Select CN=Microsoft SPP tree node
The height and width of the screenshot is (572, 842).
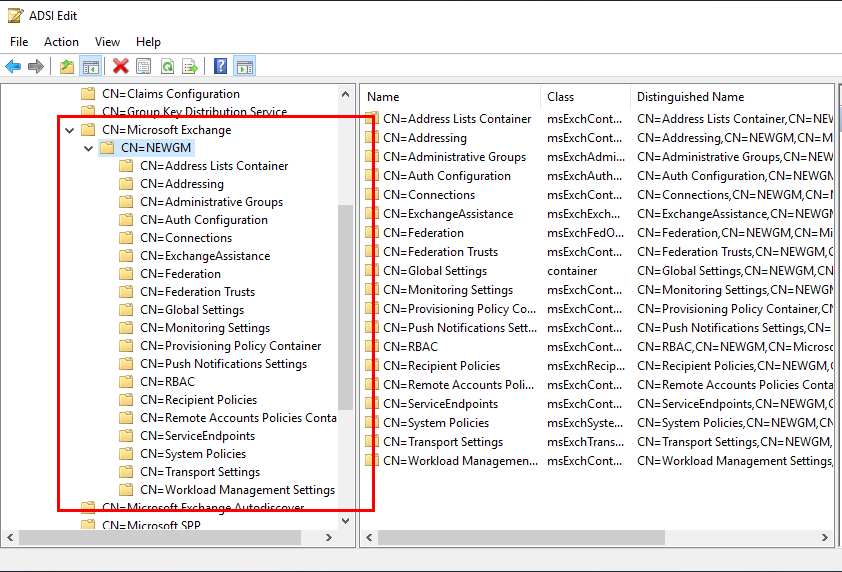tap(151, 525)
